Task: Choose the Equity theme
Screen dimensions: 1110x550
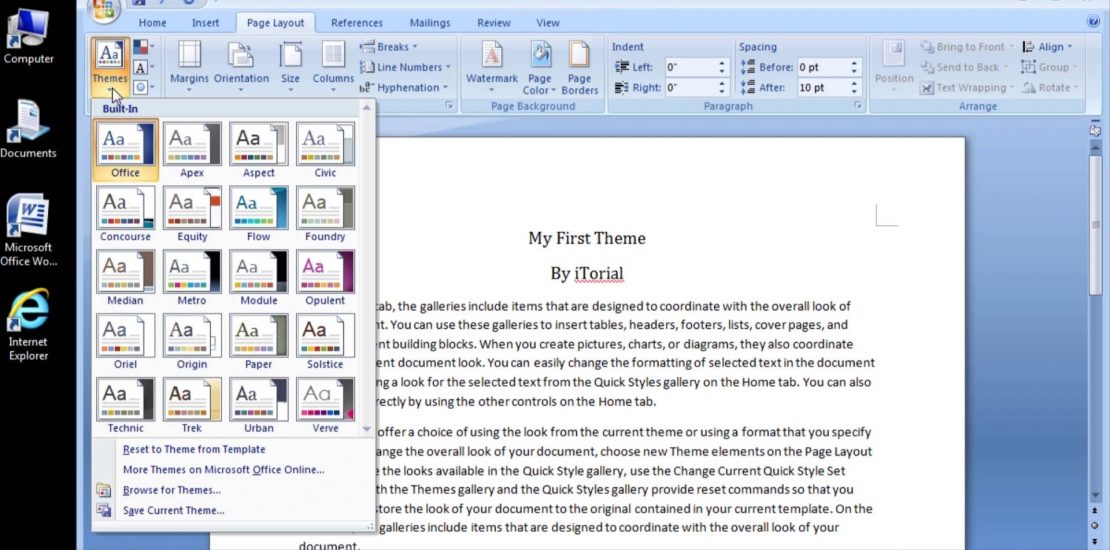Action: point(192,213)
